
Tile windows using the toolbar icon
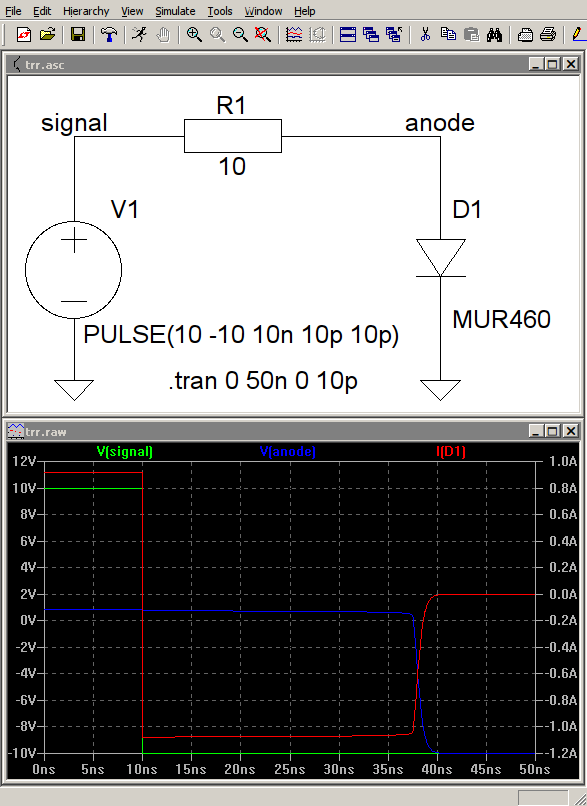click(x=348, y=35)
